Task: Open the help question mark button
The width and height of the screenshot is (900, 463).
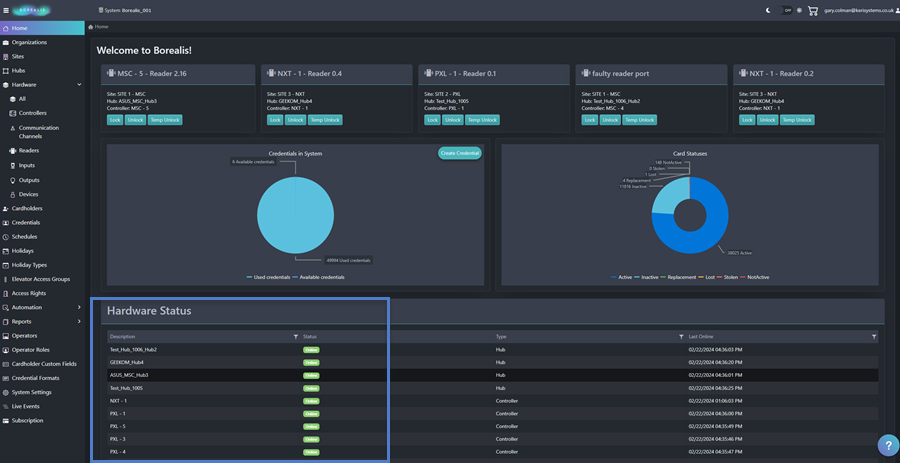Action: pos(887,445)
